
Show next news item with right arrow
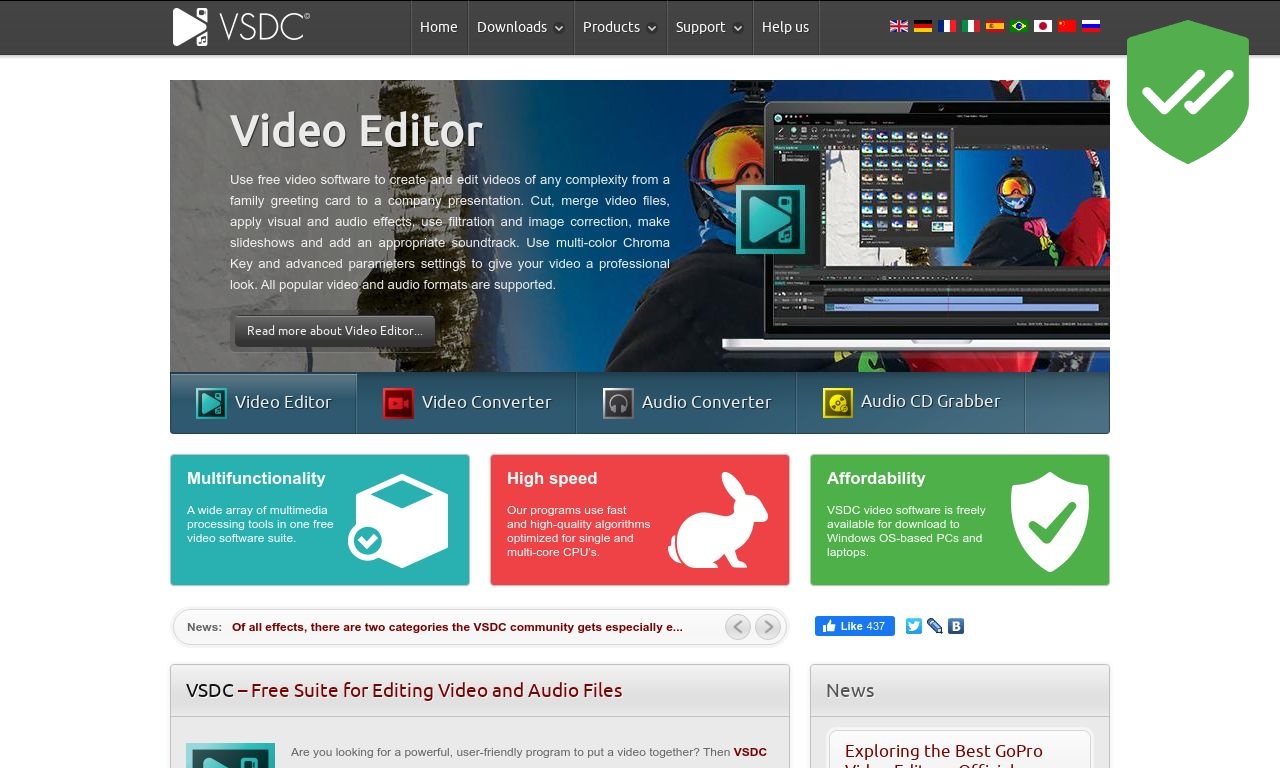point(768,627)
